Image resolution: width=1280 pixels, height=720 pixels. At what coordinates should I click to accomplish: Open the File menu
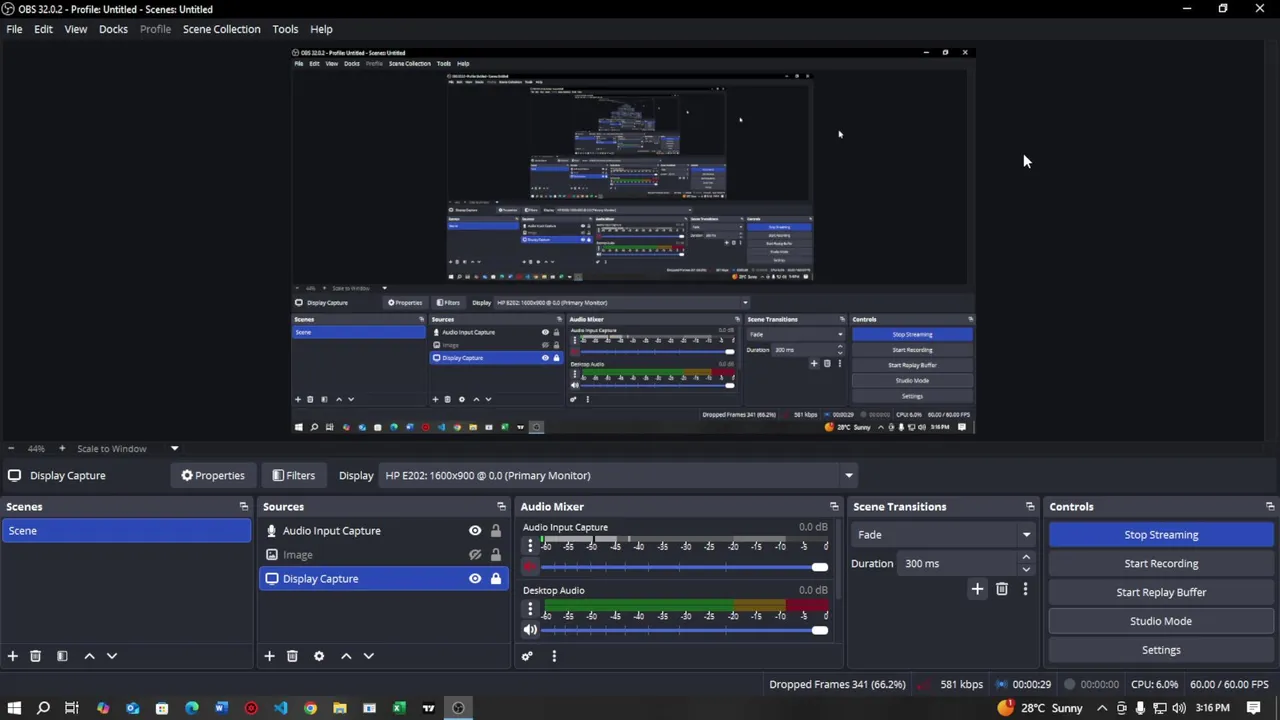point(14,29)
